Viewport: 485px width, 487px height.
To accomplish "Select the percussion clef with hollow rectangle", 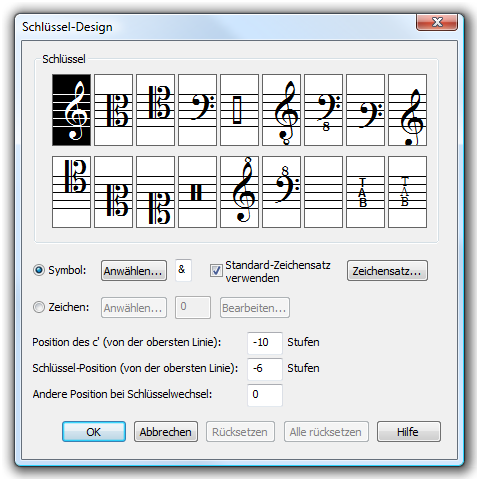I will (x=239, y=110).
